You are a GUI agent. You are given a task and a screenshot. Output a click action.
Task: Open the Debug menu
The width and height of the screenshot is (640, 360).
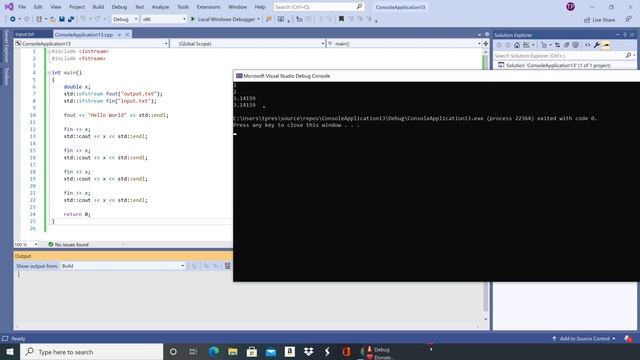(x=119, y=7)
